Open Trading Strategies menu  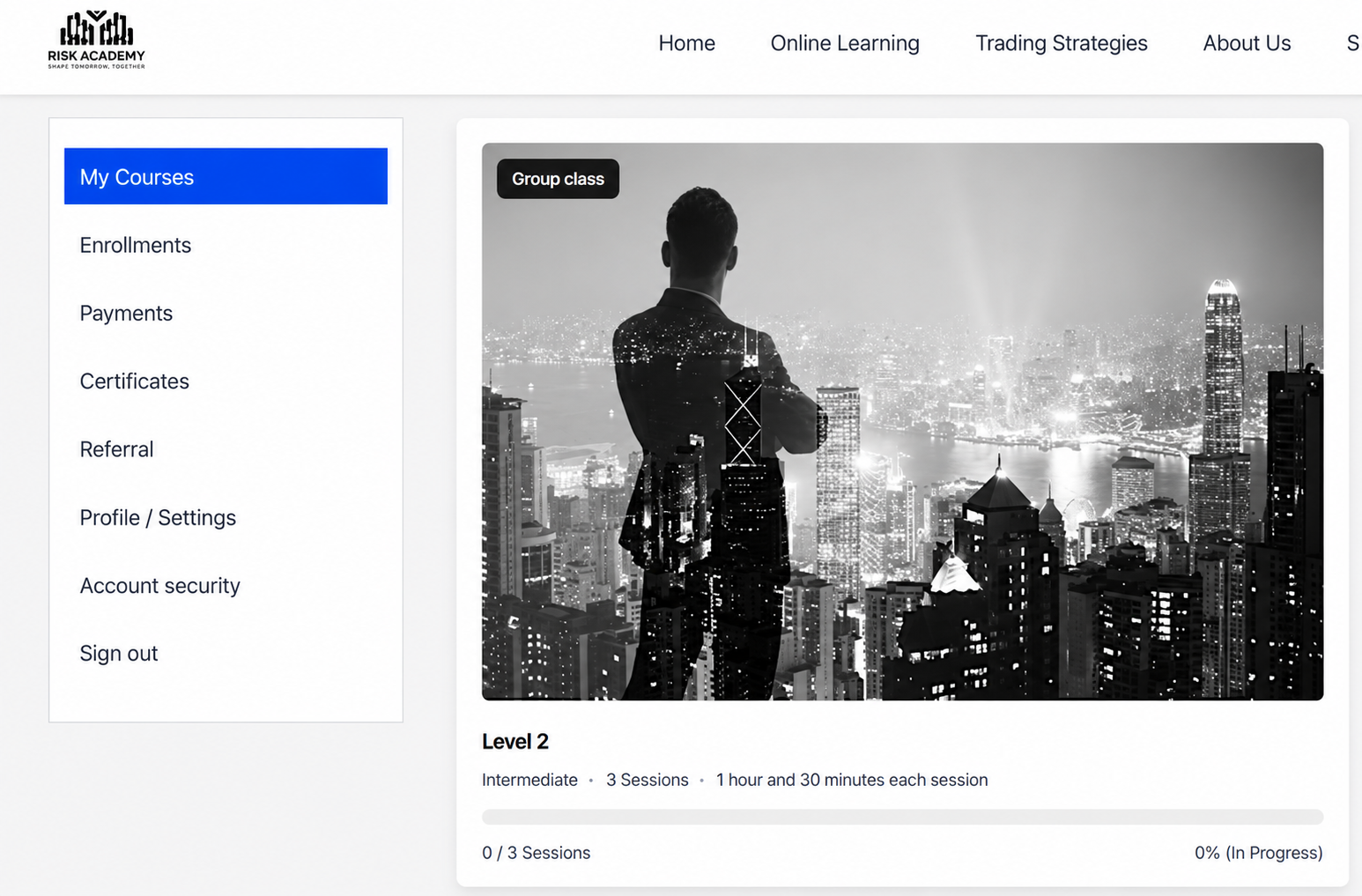coord(1061,43)
